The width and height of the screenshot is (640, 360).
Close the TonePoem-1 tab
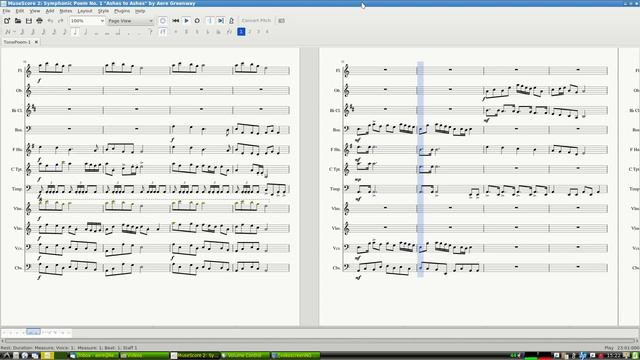(36, 42)
